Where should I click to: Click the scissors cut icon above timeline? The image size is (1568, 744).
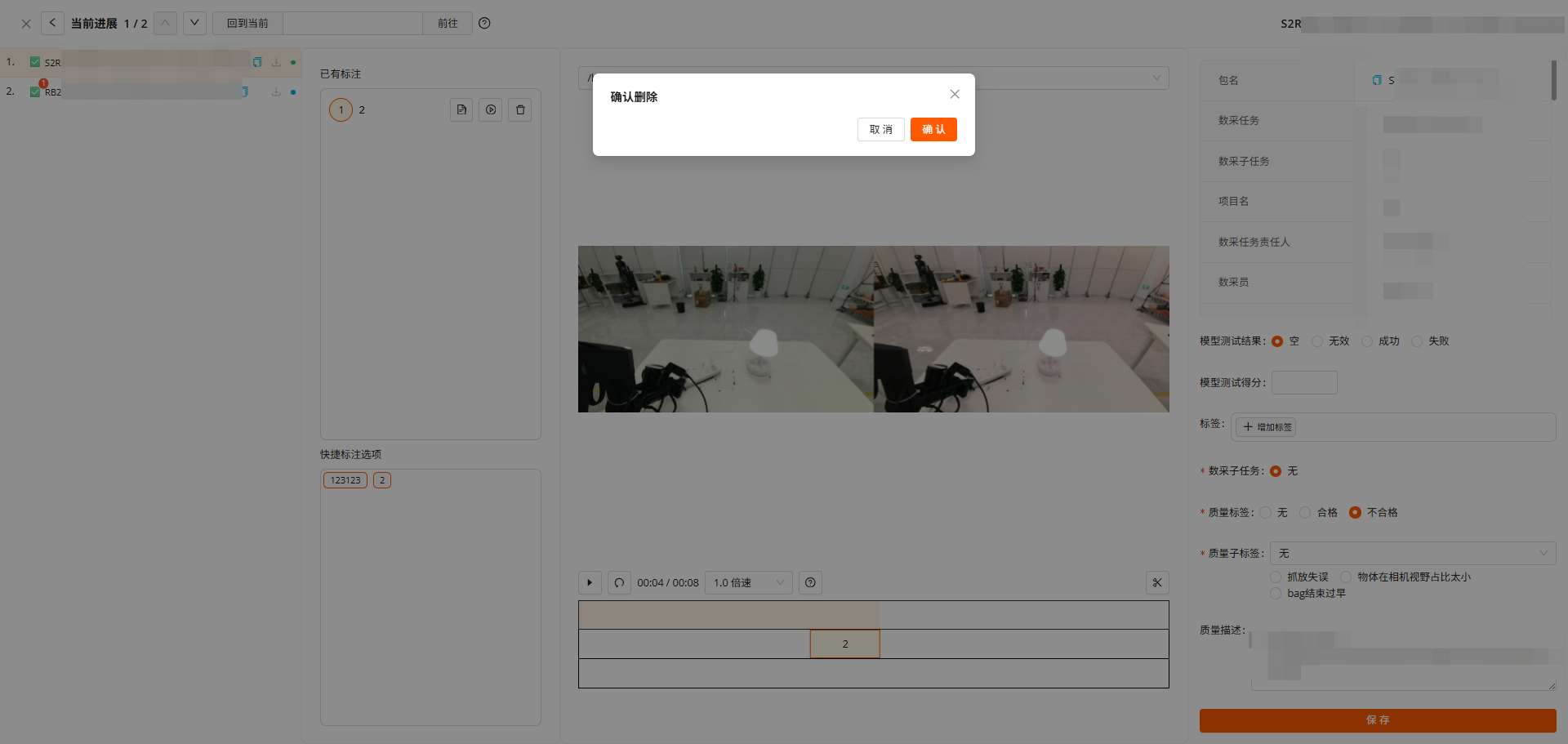[1157, 582]
